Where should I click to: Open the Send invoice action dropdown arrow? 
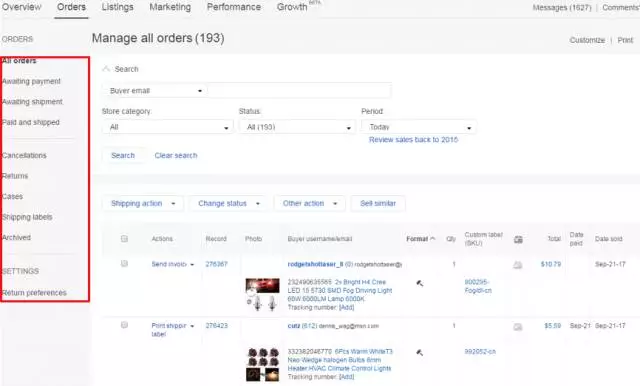coord(192,264)
